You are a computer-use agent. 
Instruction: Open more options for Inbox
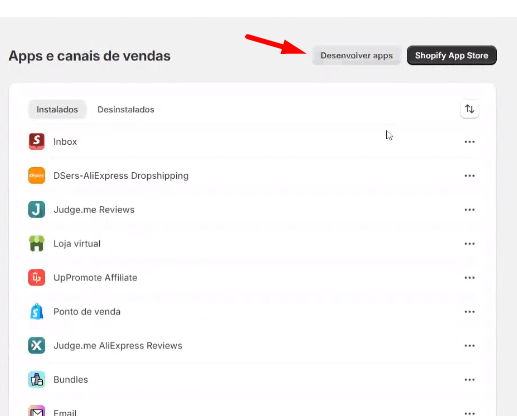[470, 142]
